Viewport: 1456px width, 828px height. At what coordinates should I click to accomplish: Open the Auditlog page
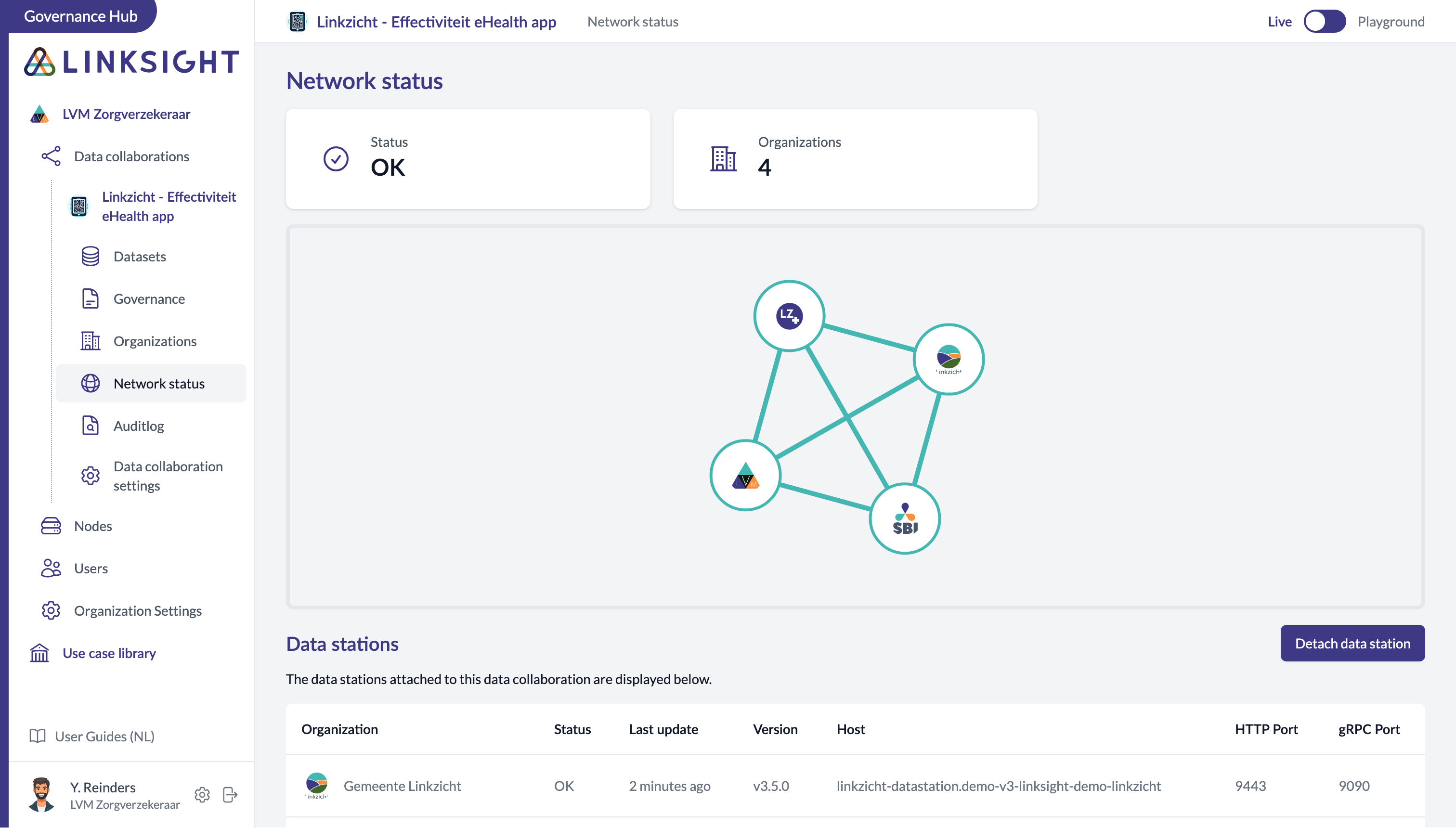pyautogui.click(x=138, y=426)
